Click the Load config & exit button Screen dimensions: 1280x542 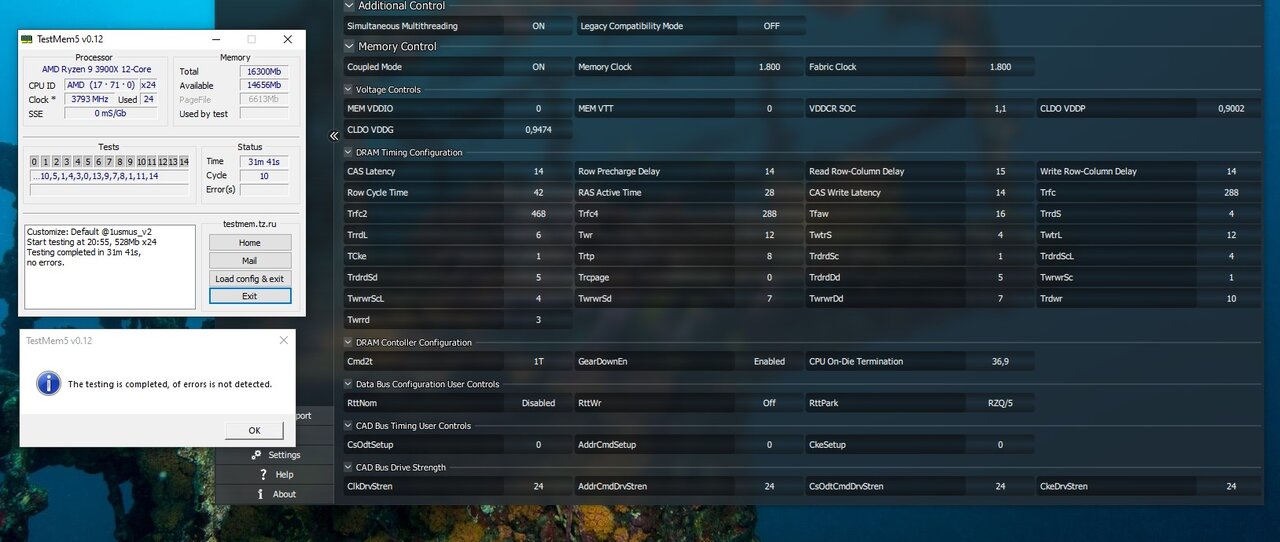tap(250, 279)
